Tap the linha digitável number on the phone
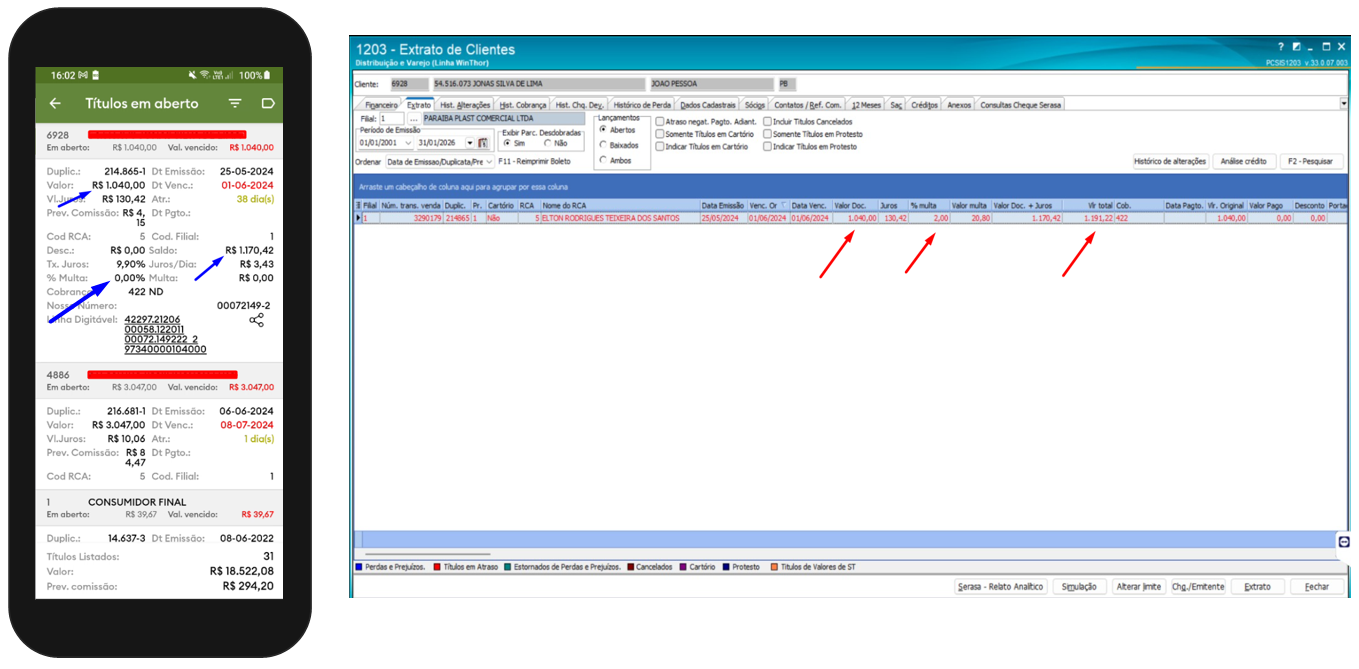The image size is (1359, 669). click(x=165, y=334)
